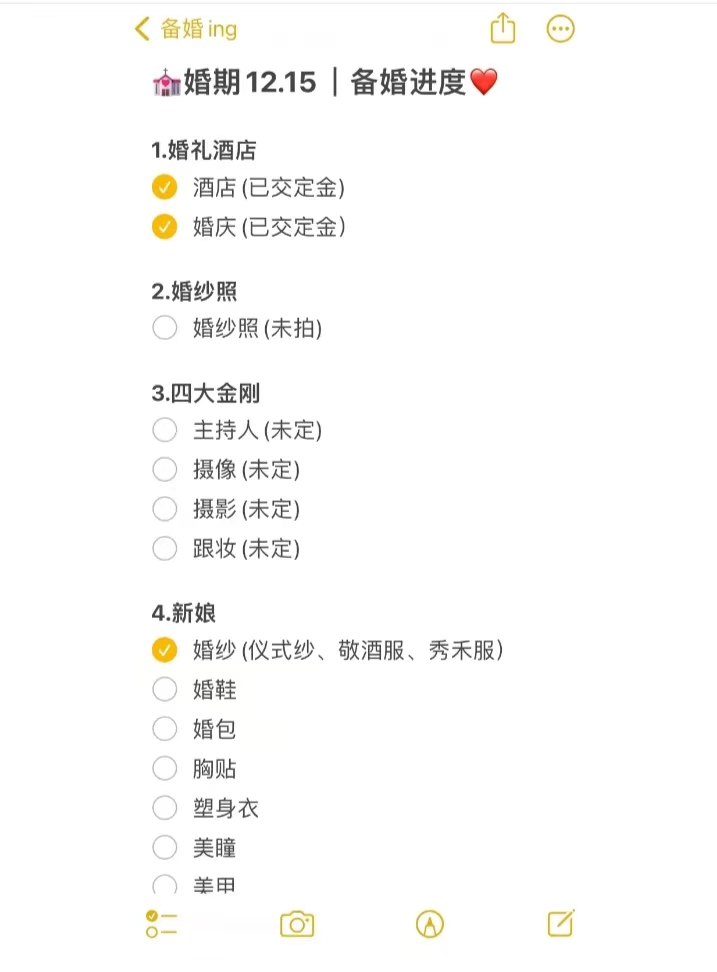Mark 塑身衣 as completed
The width and height of the screenshot is (717, 972).
(164, 808)
